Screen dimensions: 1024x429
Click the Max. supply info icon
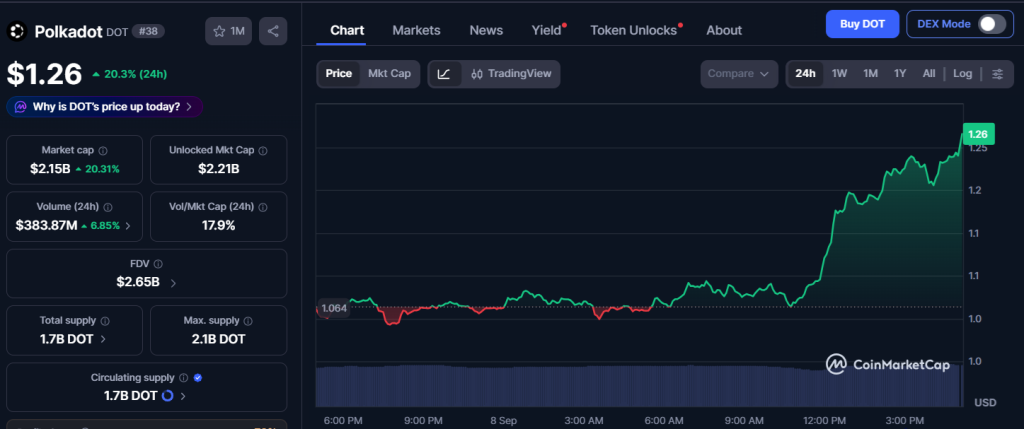tap(248, 321)
